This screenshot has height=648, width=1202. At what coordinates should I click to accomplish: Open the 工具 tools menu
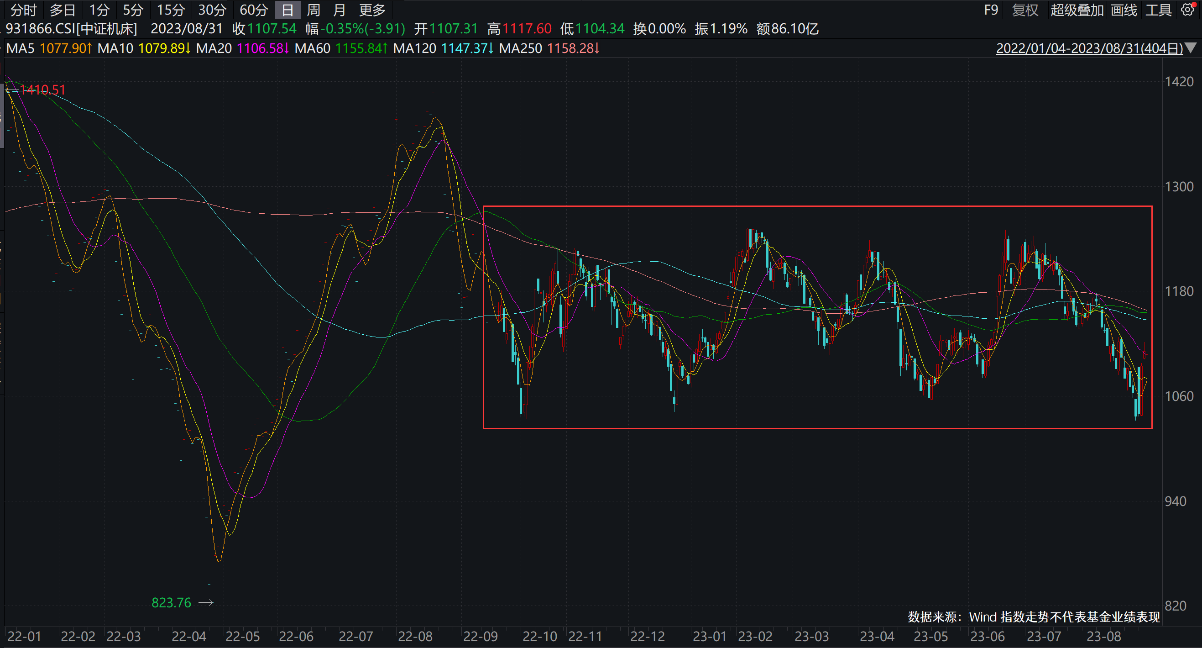(1159, 10)
